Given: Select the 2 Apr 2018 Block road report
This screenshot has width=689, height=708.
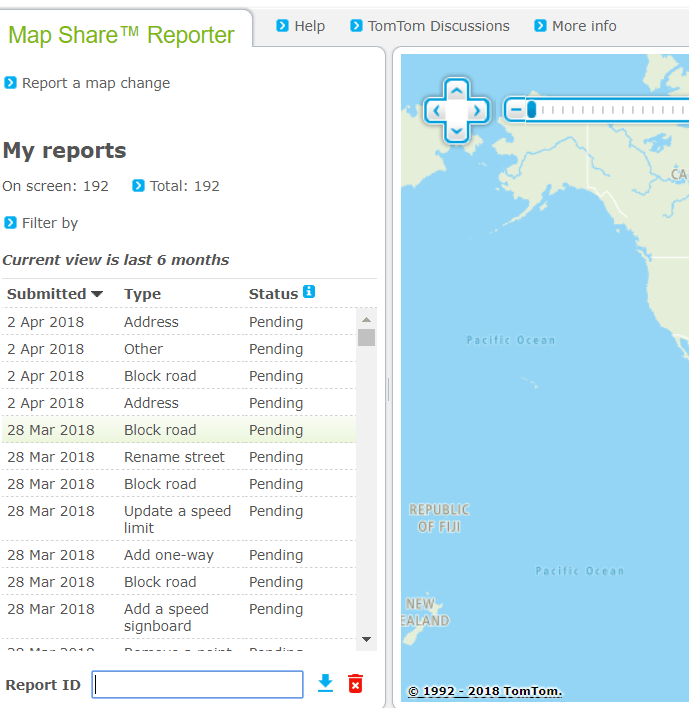Looking at the screenshot, I should click(179, 376).
